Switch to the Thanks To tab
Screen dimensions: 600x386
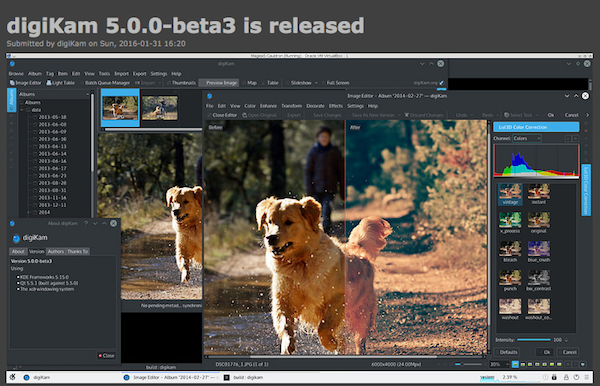coord(78,251)
